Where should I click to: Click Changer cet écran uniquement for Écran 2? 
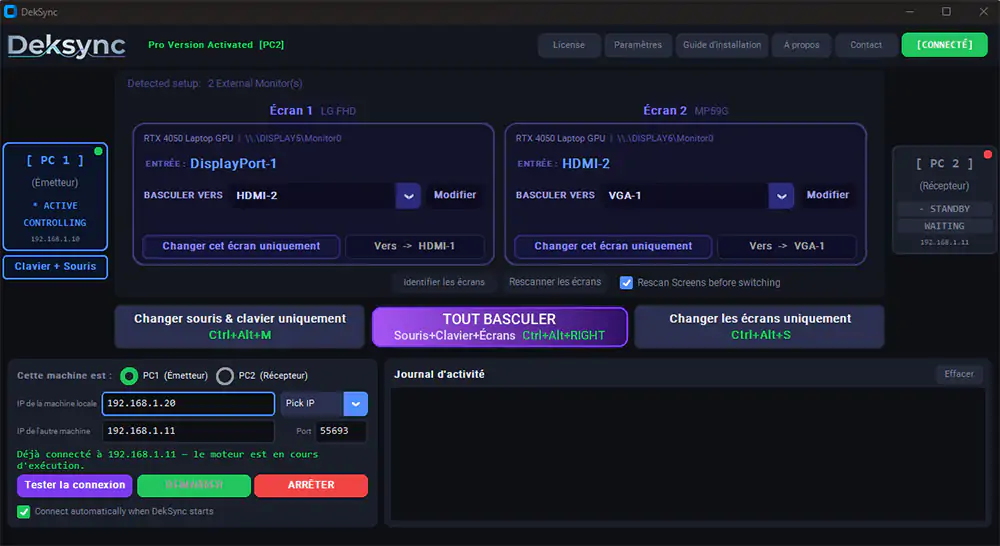613,246
